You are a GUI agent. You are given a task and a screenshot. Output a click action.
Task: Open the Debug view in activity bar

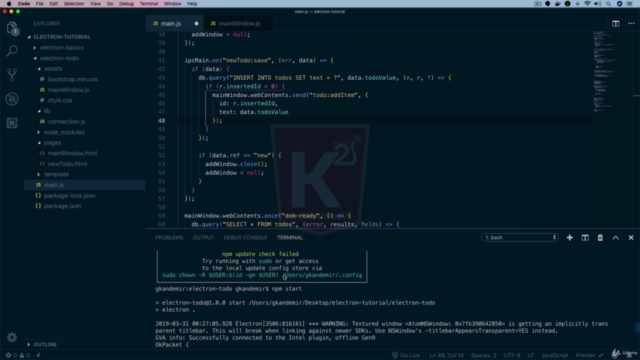(12, 99)
